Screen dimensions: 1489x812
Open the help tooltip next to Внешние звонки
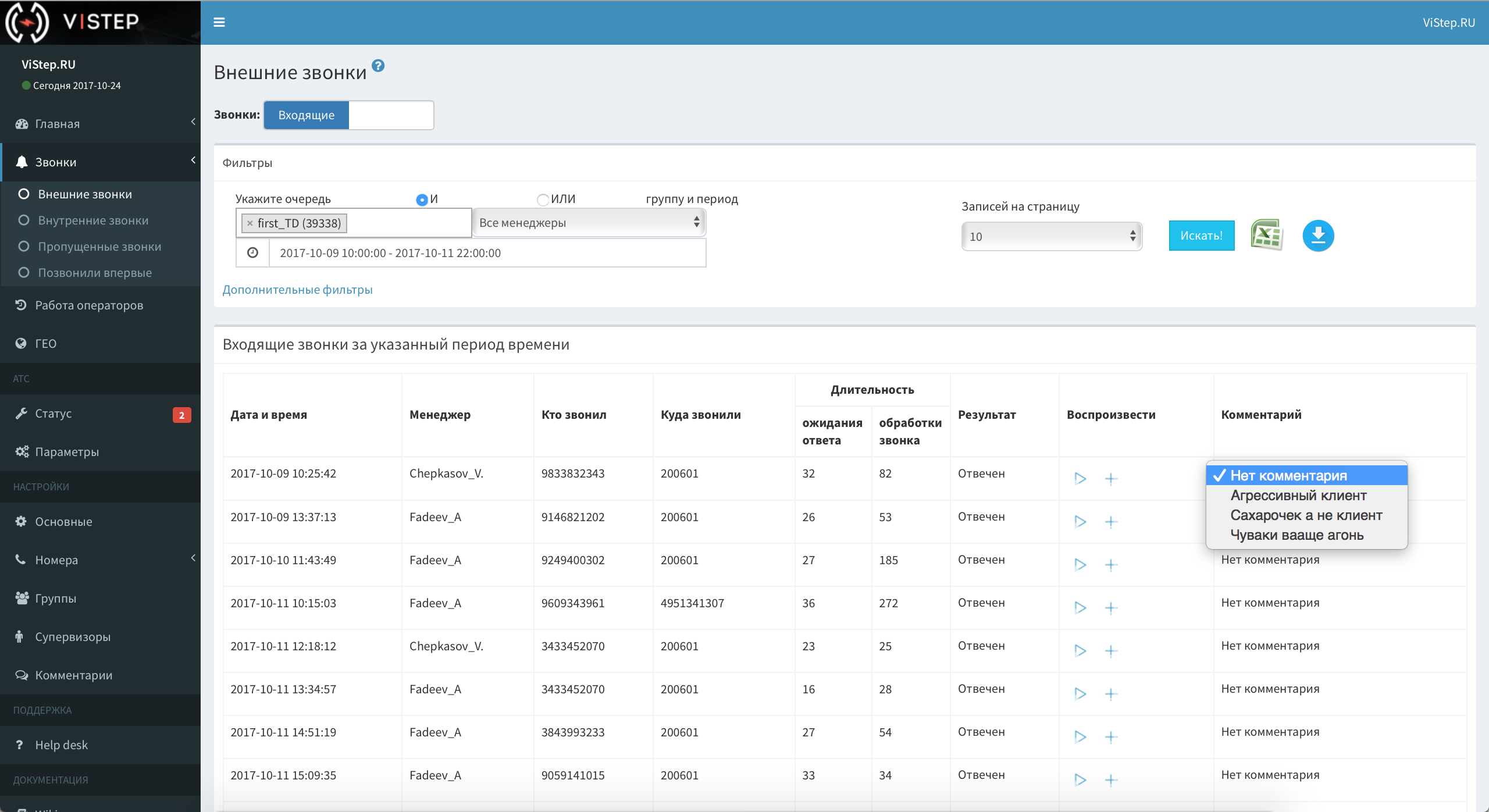(379, 66)
